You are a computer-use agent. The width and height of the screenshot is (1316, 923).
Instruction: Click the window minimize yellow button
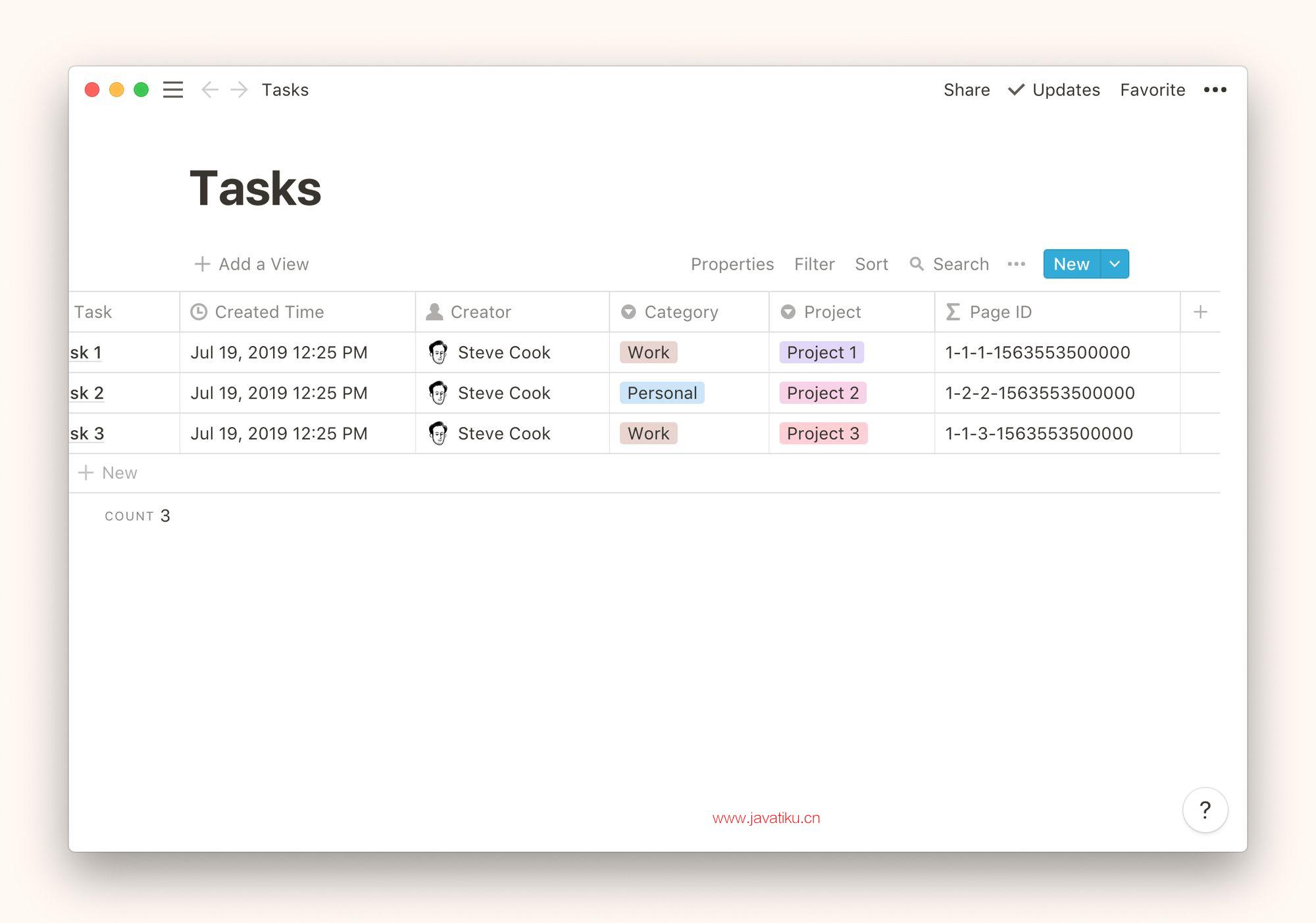click(116, 89)
